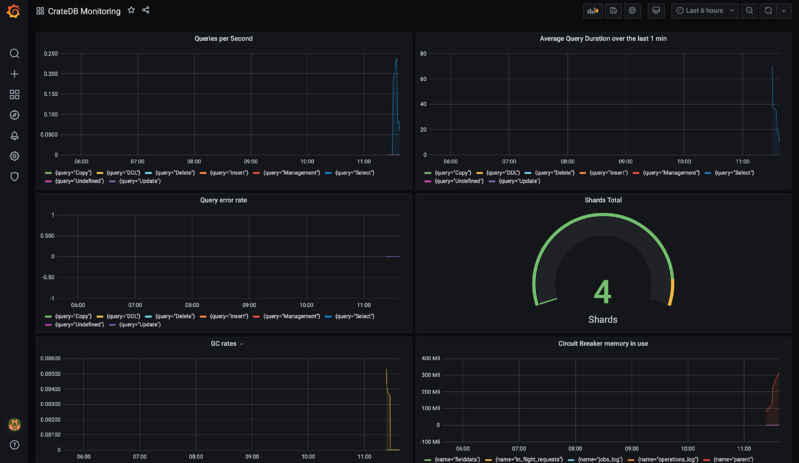Open Configuration gear in sidebar
The height and width of the screenshot is (463, 799).
14,156
